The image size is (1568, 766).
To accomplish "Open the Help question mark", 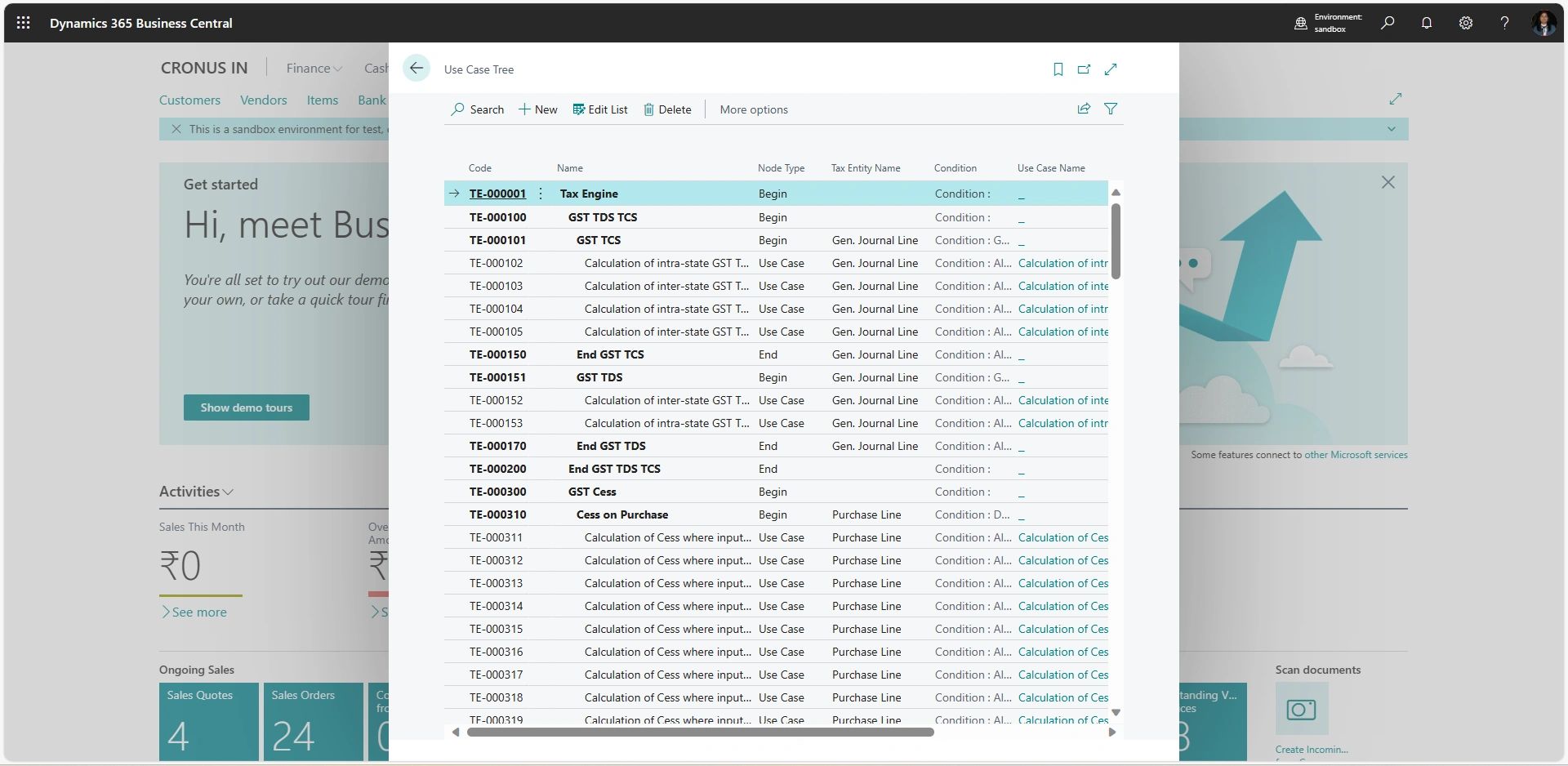I will [x=1504, y=23].
